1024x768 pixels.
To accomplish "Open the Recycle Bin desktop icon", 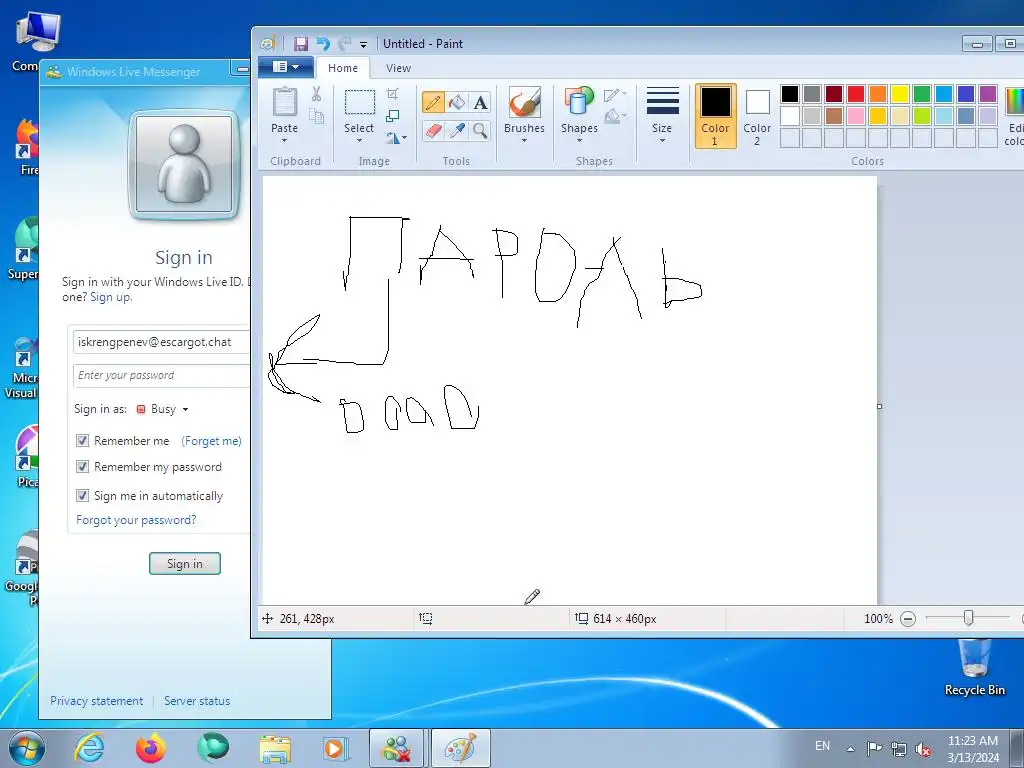I will [974, 667].
